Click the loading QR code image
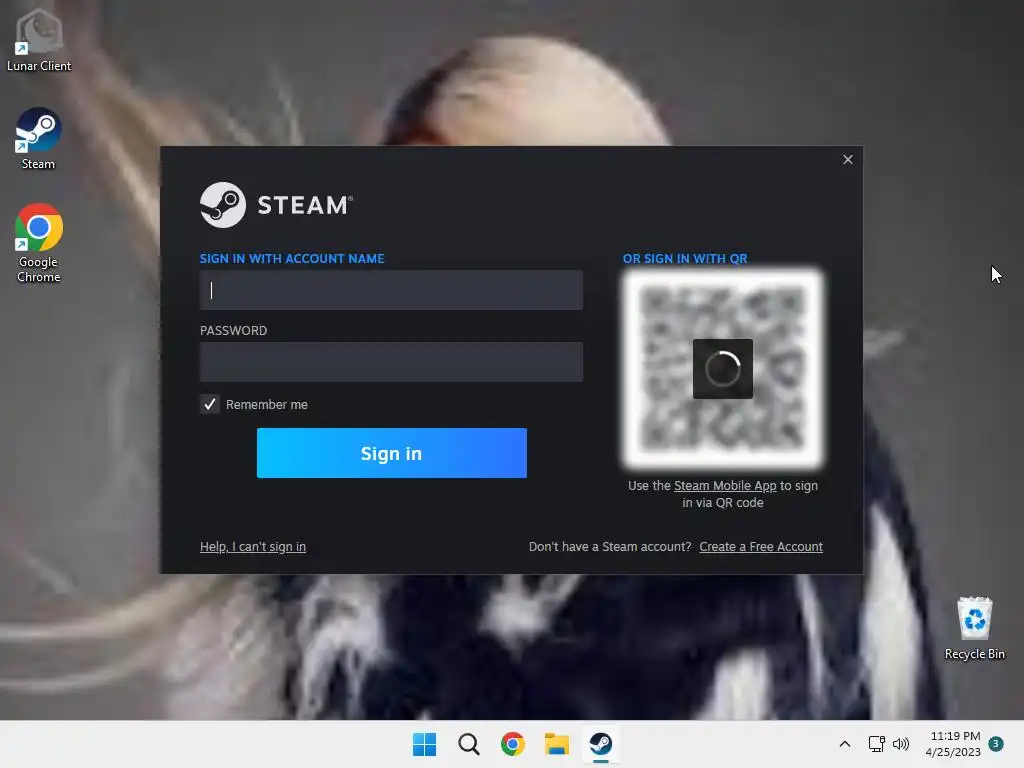 point(723,369)
